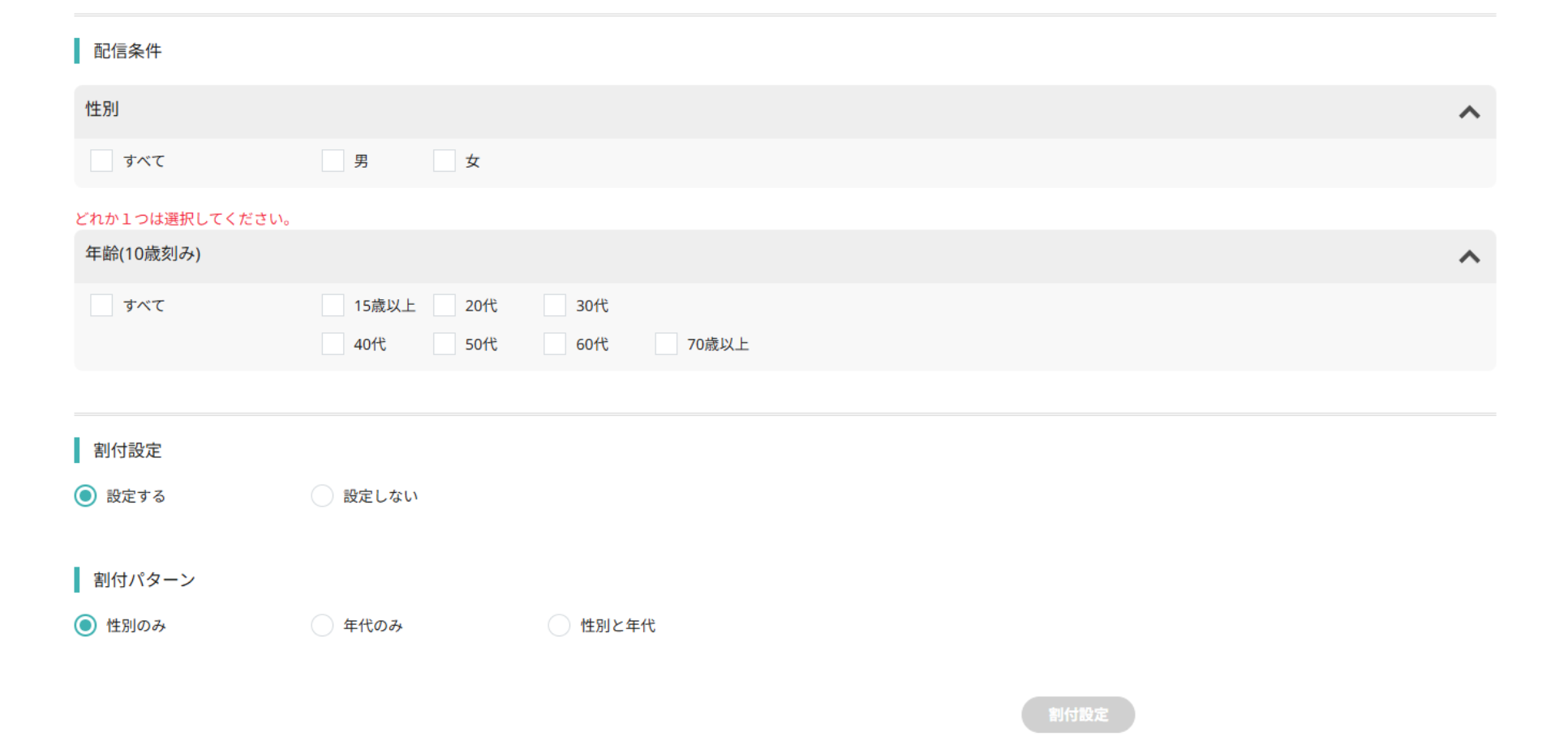The image size is (1568, 745).
Task: Click the 割付設定 button
Action: click(1078, 715)
